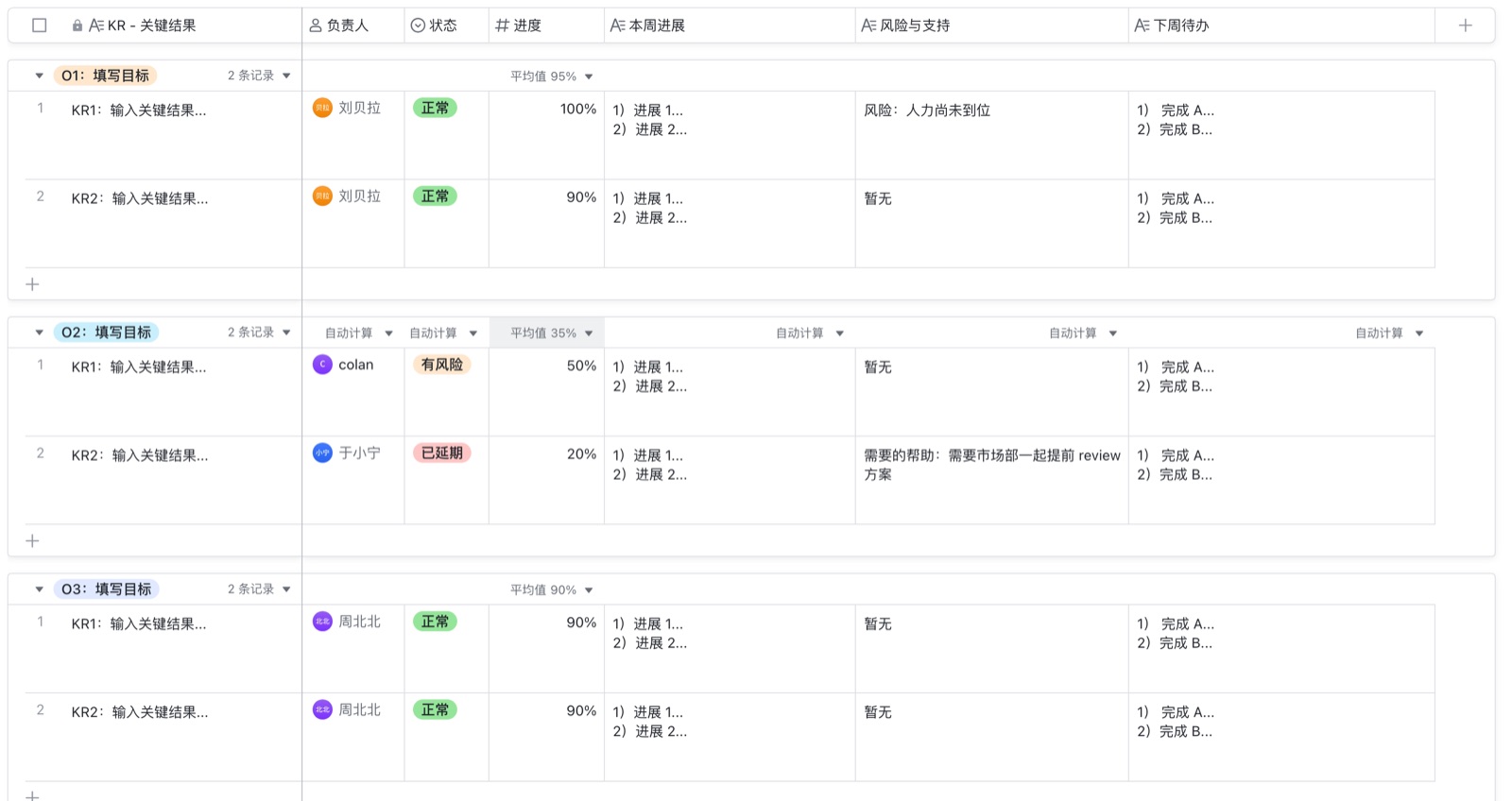Click 周北北 avatar in O3 KR2 row
Image resolution: width=1512 pixels, height=801 pixels.
322,709
